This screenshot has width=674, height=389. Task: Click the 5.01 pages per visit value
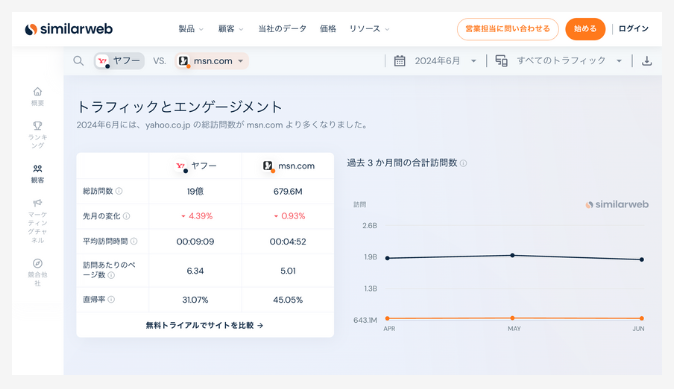288,271
